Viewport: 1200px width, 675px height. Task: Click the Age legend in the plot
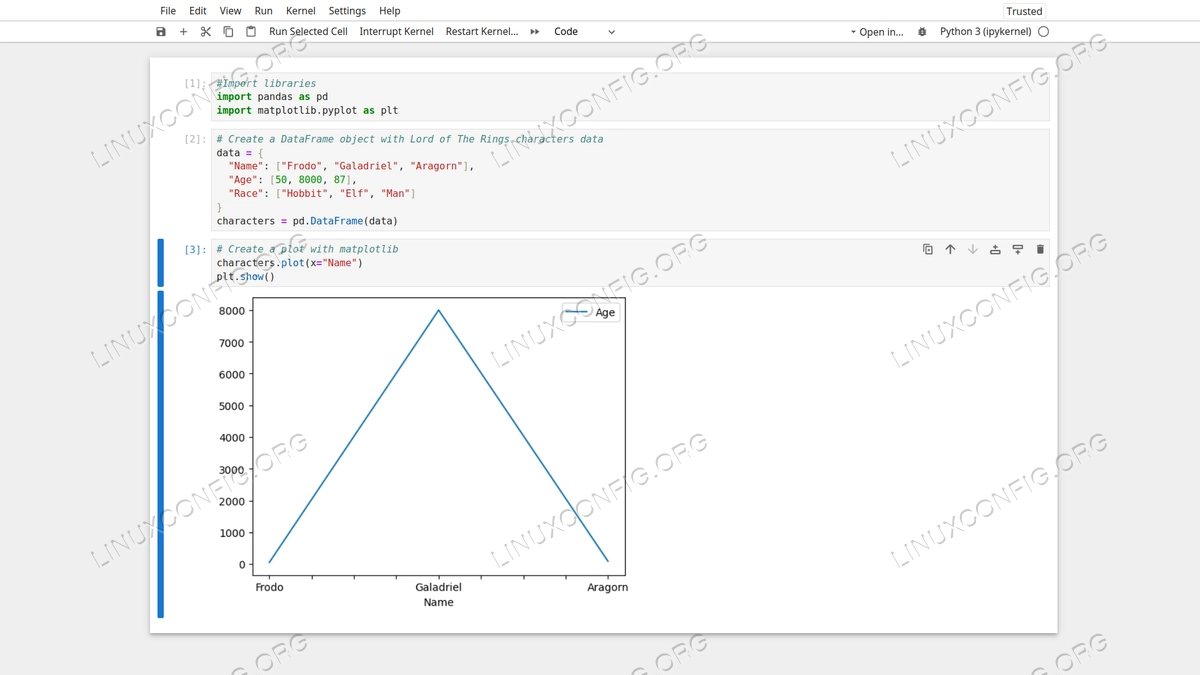click(591, 313)
